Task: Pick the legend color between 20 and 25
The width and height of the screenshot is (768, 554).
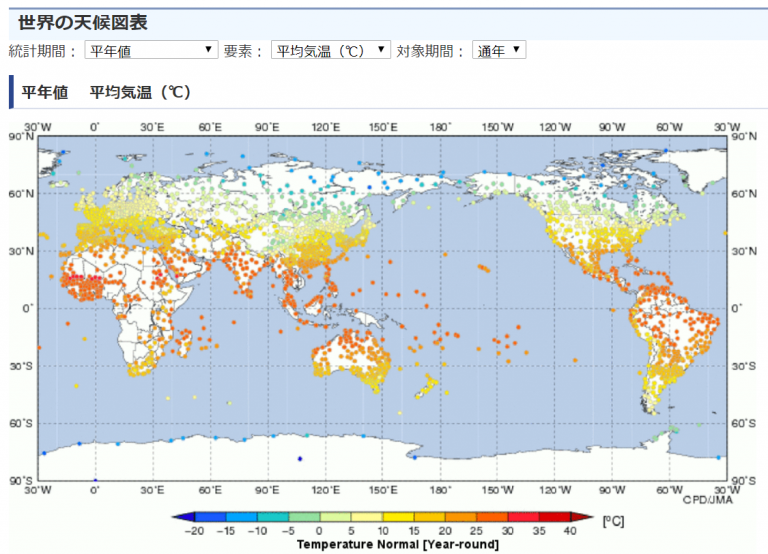Action: pyautogui.click(x=461, y=517)
